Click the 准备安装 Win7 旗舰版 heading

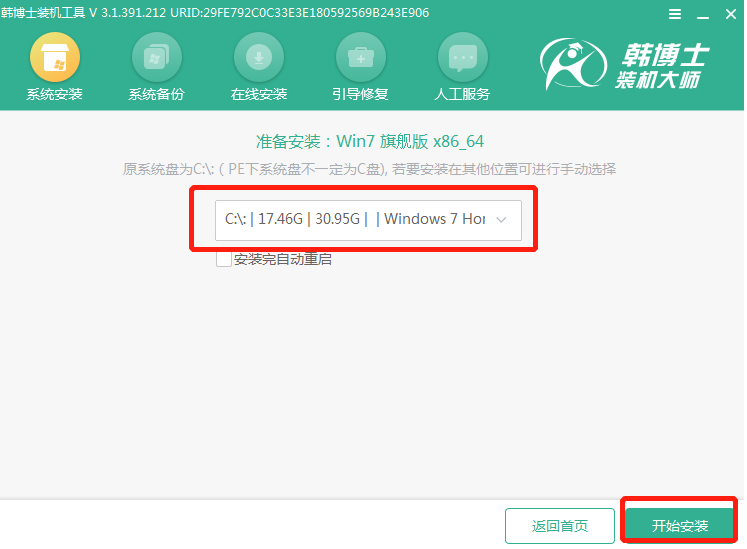pyautogui.click(x=370, y=142)
